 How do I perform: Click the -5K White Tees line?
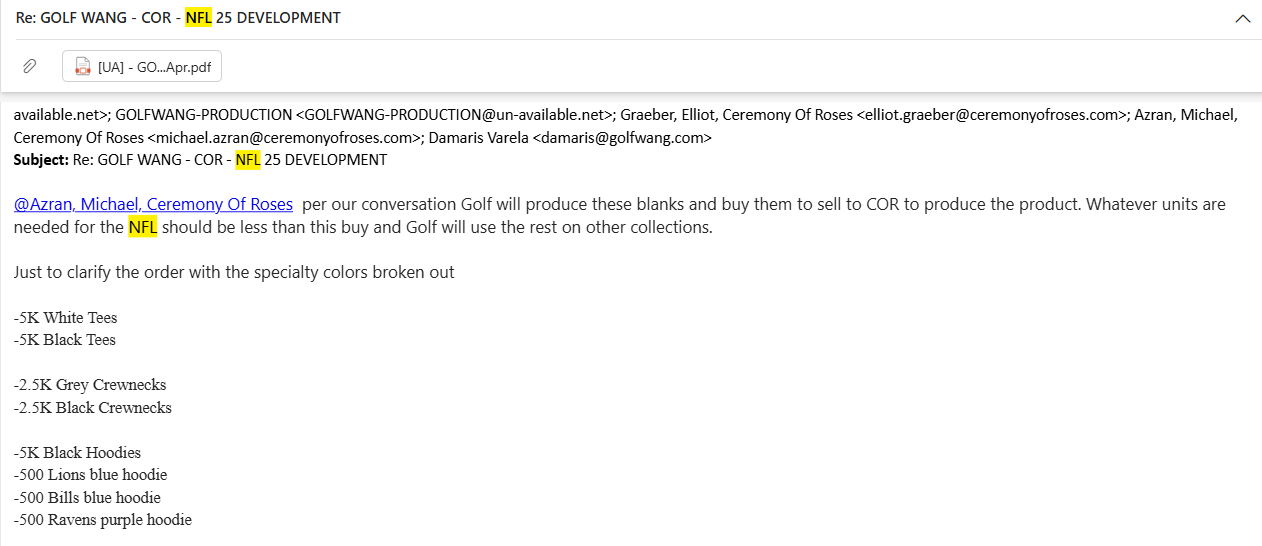[66, 318]
